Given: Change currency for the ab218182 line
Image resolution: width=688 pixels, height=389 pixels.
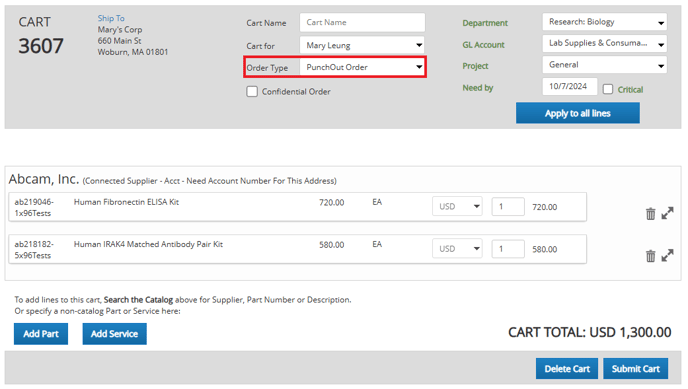Looking at the screenshot, I should (457, 249).
